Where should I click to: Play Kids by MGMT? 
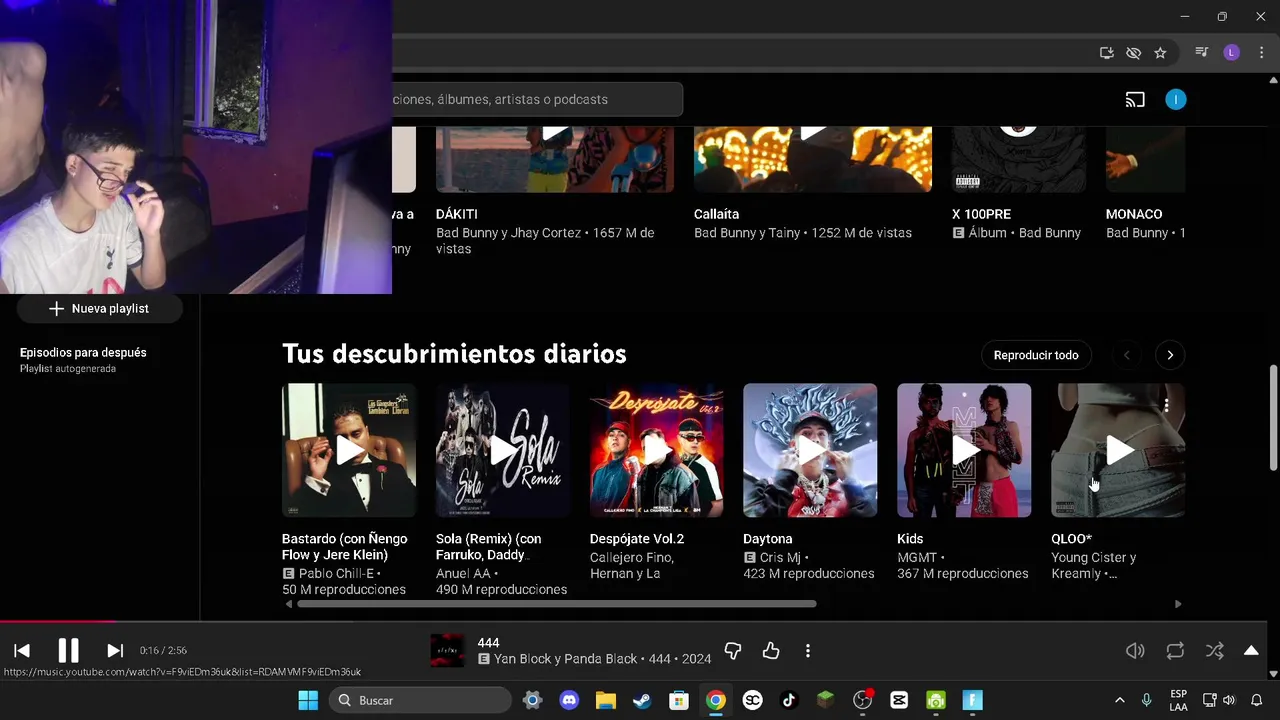pos(964,450)
